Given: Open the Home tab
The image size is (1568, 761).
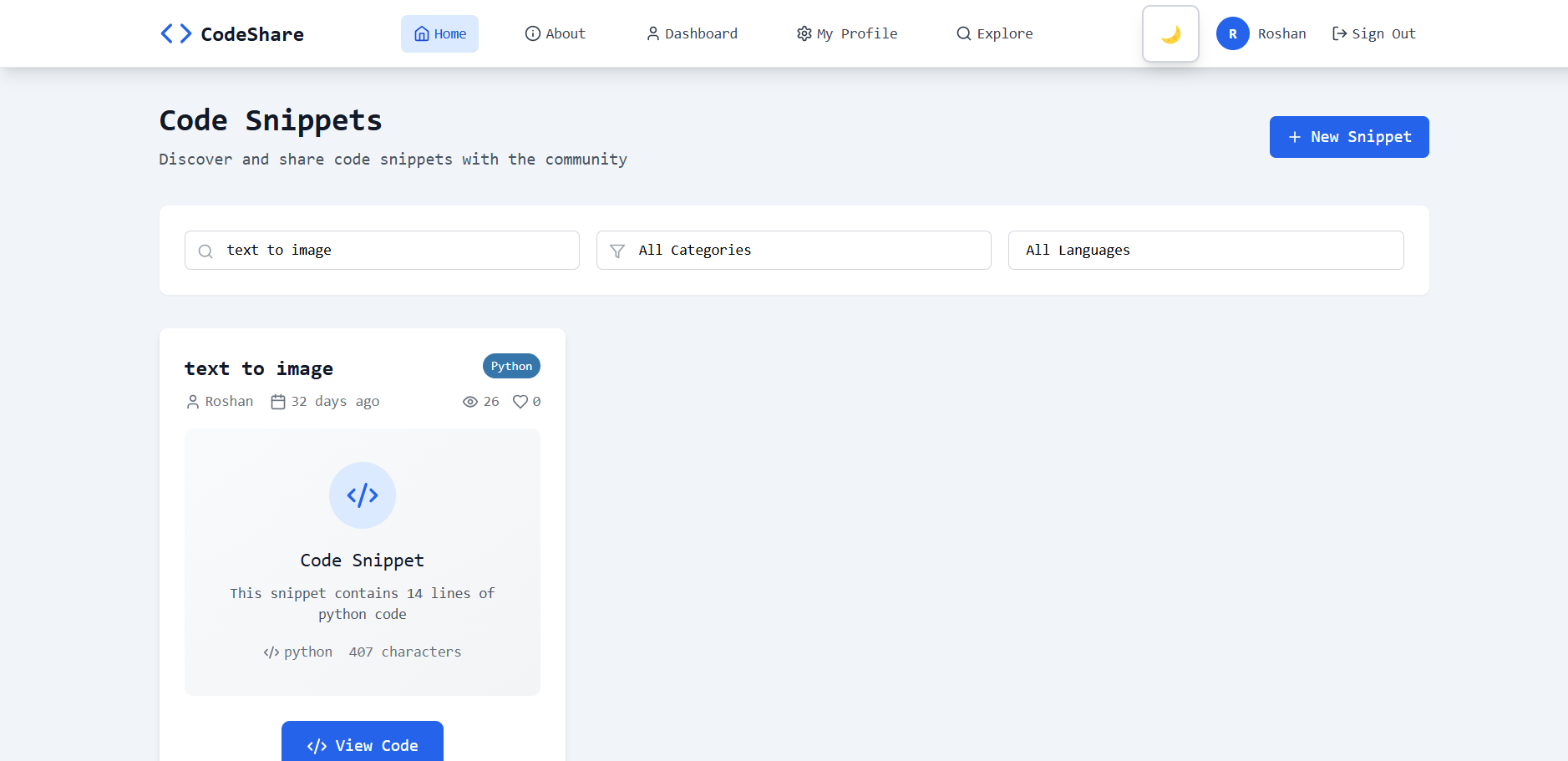Looking at the screenshot, I should pyautogui.click(x=439, y=33).
